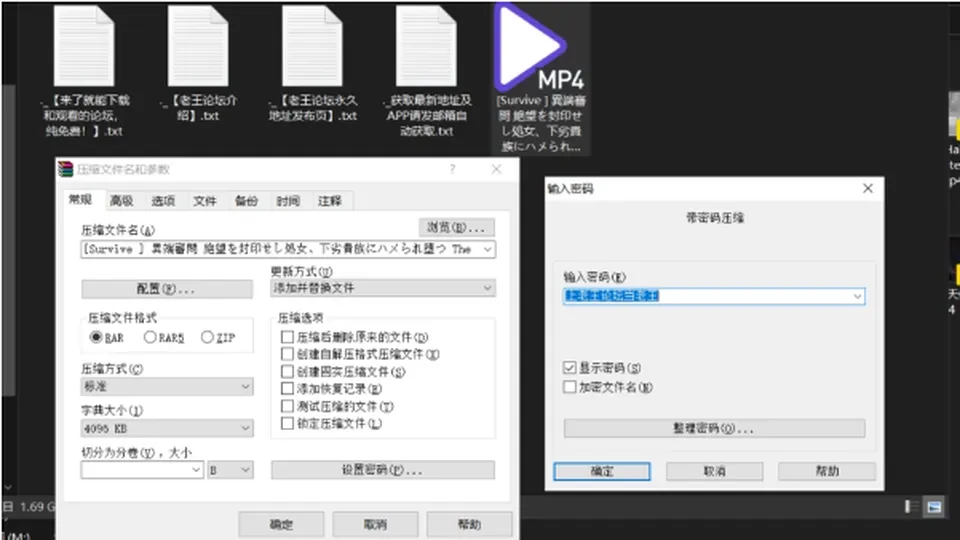
Task: Click the WinRAR icon in the dialog title bar
Action: (x=66, y=169)
